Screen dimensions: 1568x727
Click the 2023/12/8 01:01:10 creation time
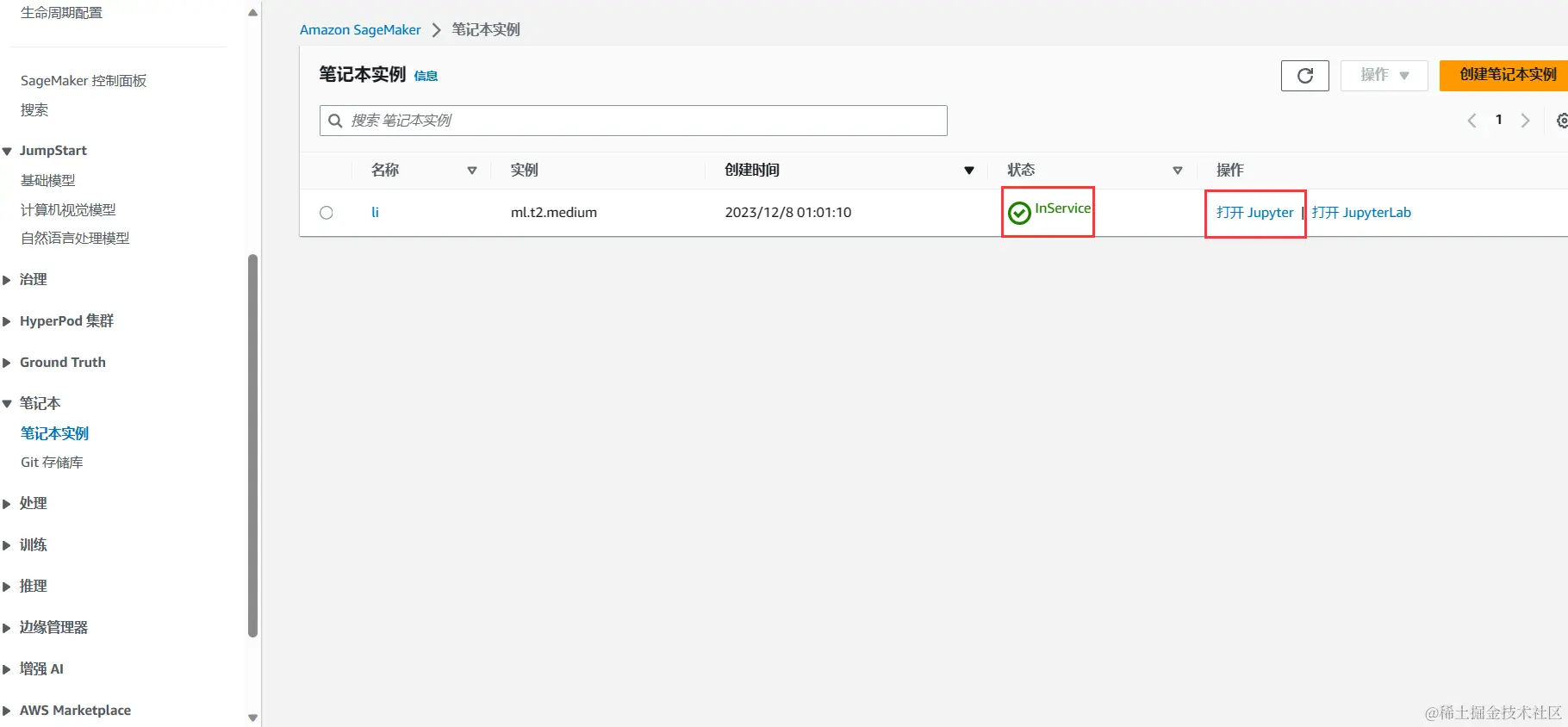788,213
